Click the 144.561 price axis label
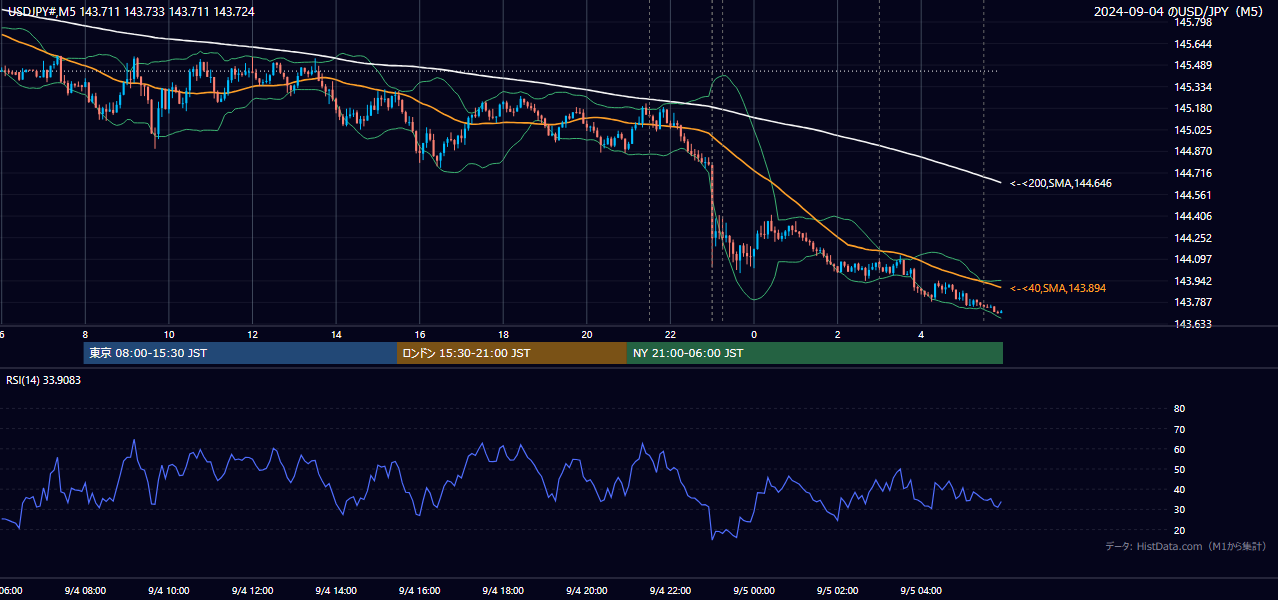Viewport: 1278px width, 600px height. click(x=1192, y=195)
